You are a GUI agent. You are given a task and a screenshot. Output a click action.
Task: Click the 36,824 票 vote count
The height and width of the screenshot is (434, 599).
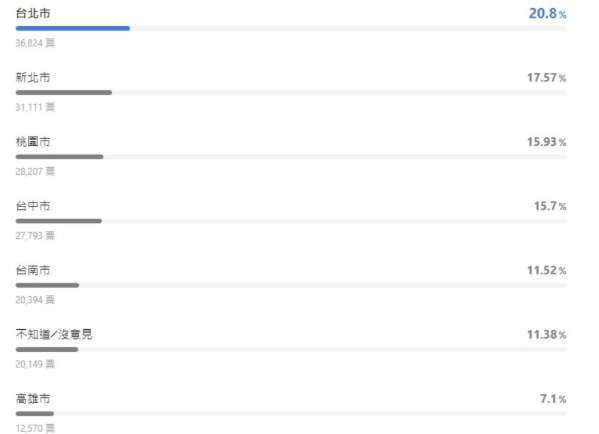click(35, 43)
